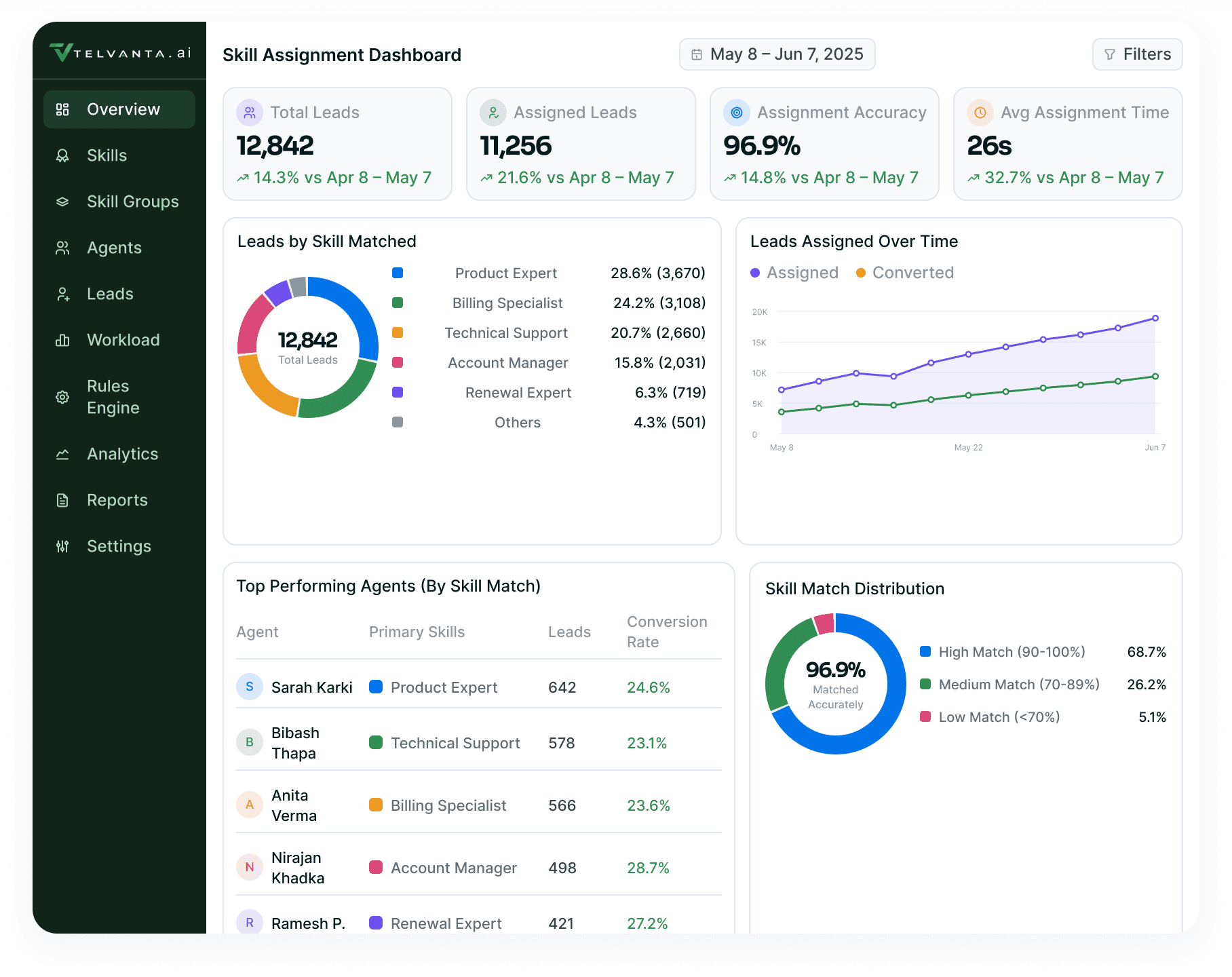Select the Sarah Karki agent avatar

[250, 687]
